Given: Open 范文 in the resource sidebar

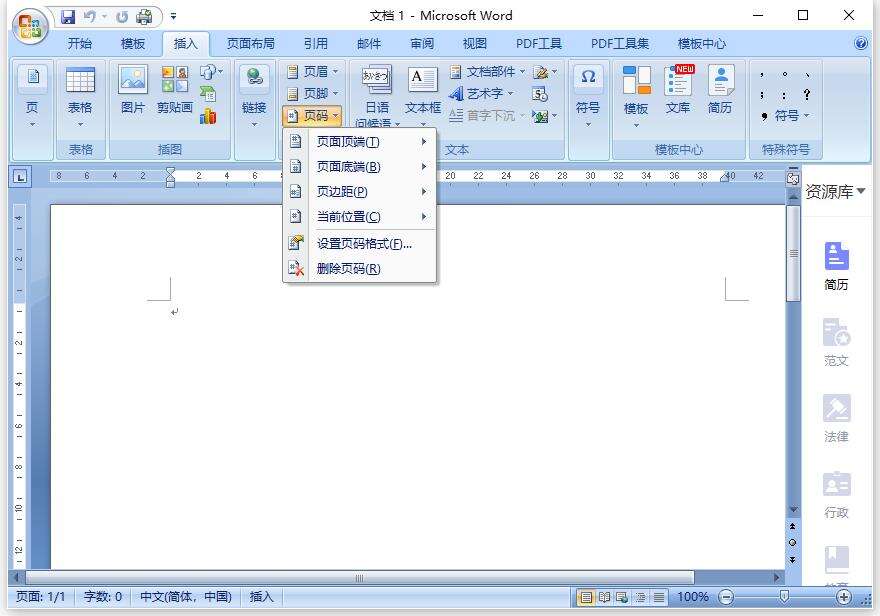Looking at the screenshot, I should pyautogui.click(x=836, y=342).
